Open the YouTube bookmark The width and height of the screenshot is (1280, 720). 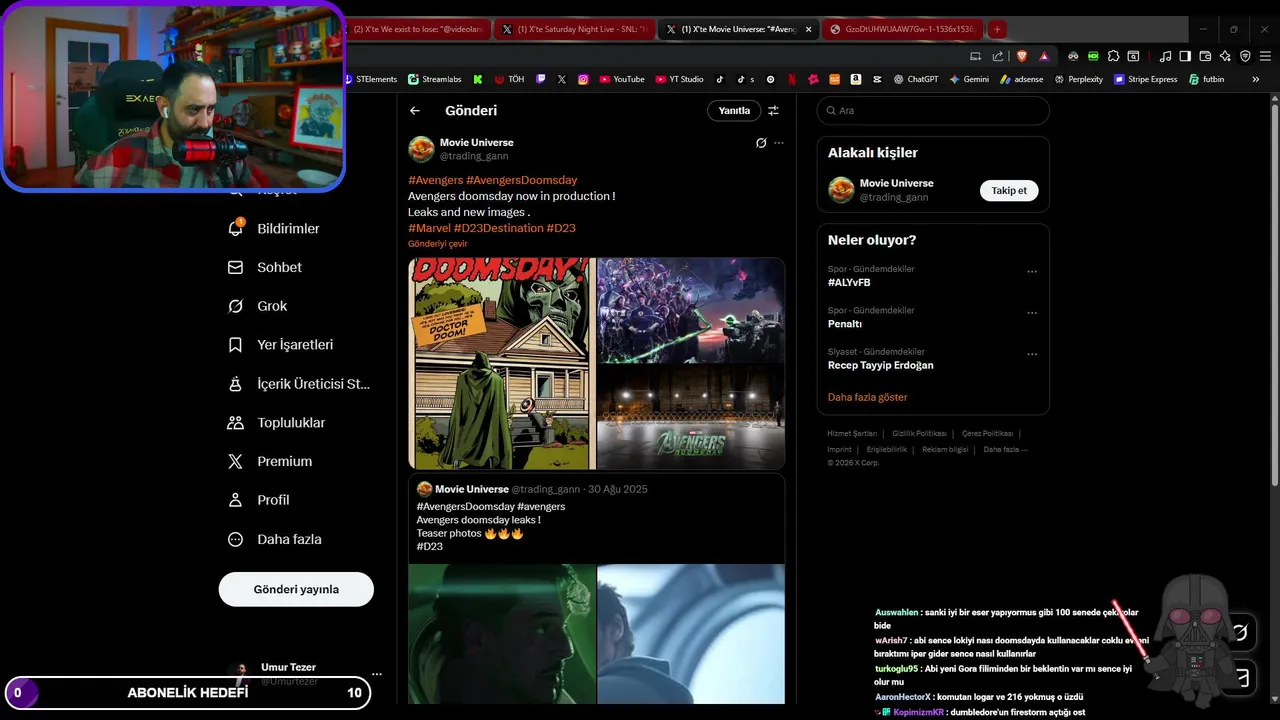pos(622,79)
